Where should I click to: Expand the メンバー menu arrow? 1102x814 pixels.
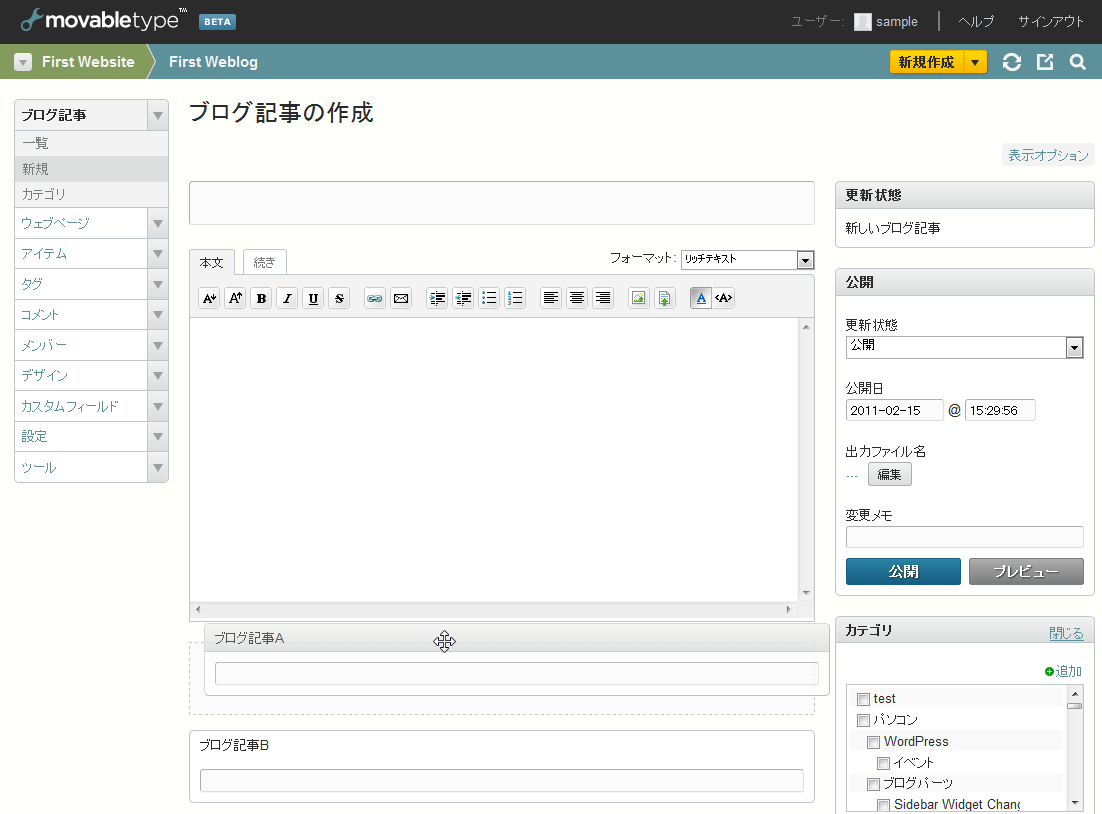pos(158,345)
